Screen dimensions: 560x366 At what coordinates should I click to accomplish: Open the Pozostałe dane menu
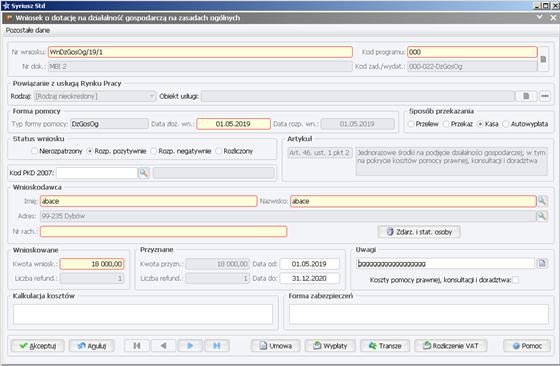point(28,30)
